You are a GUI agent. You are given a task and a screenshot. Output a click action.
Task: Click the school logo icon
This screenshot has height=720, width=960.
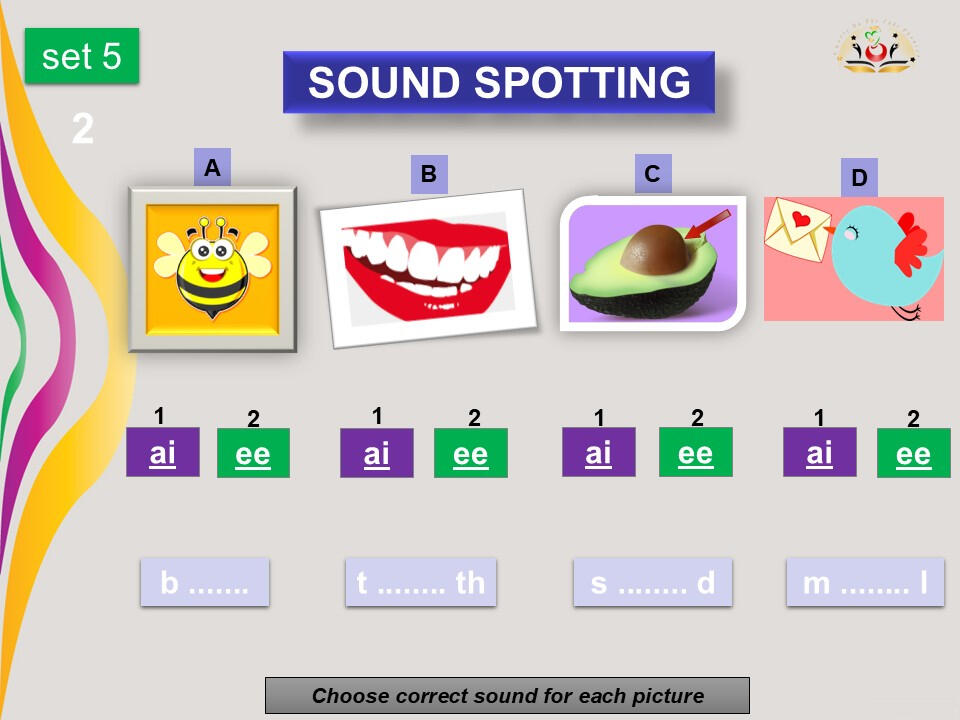[877, 50]
